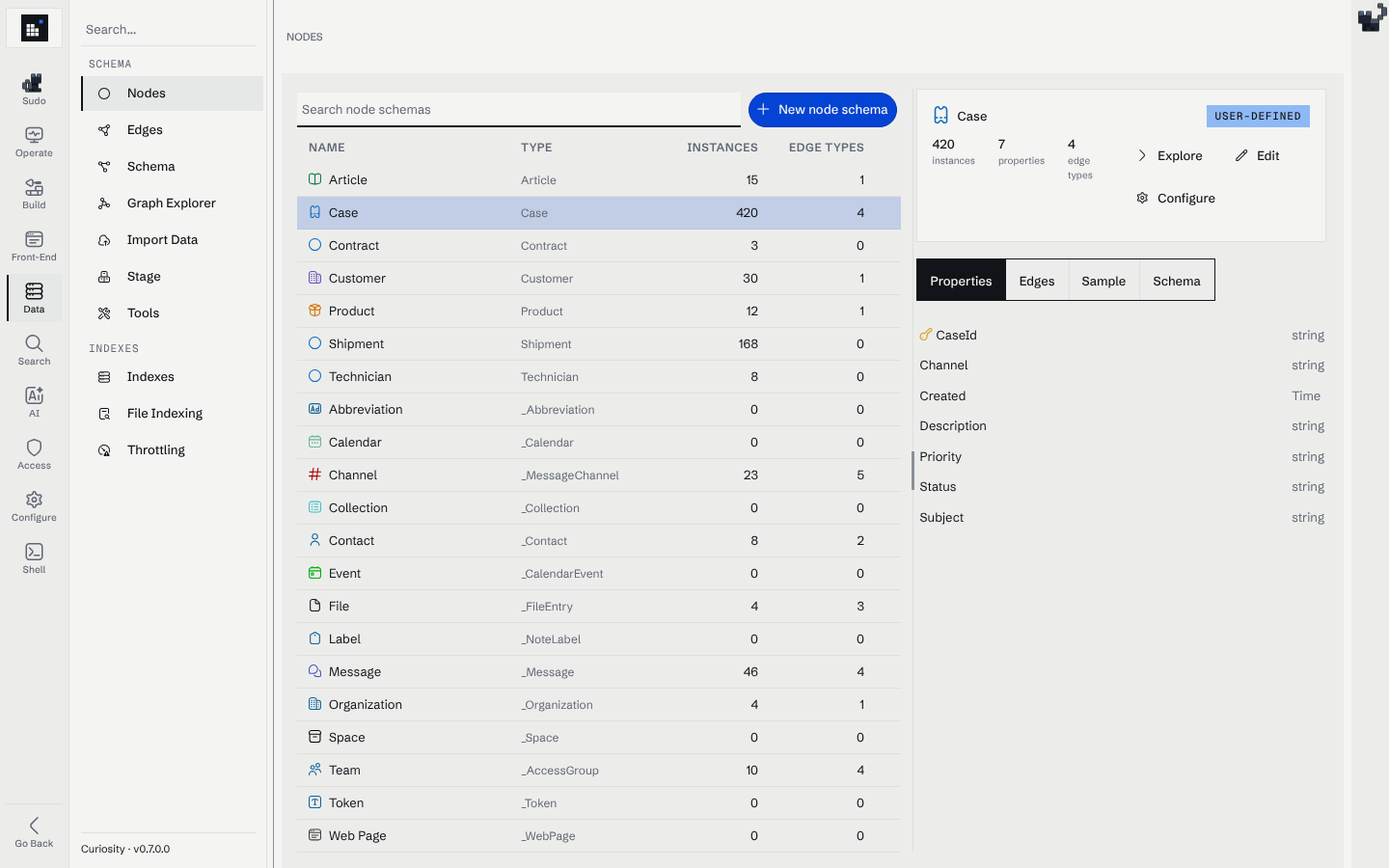The height and width of the screenshot is (868, 1389).
Task: Click the Team people icon
Action: click(x=314, y=770)
